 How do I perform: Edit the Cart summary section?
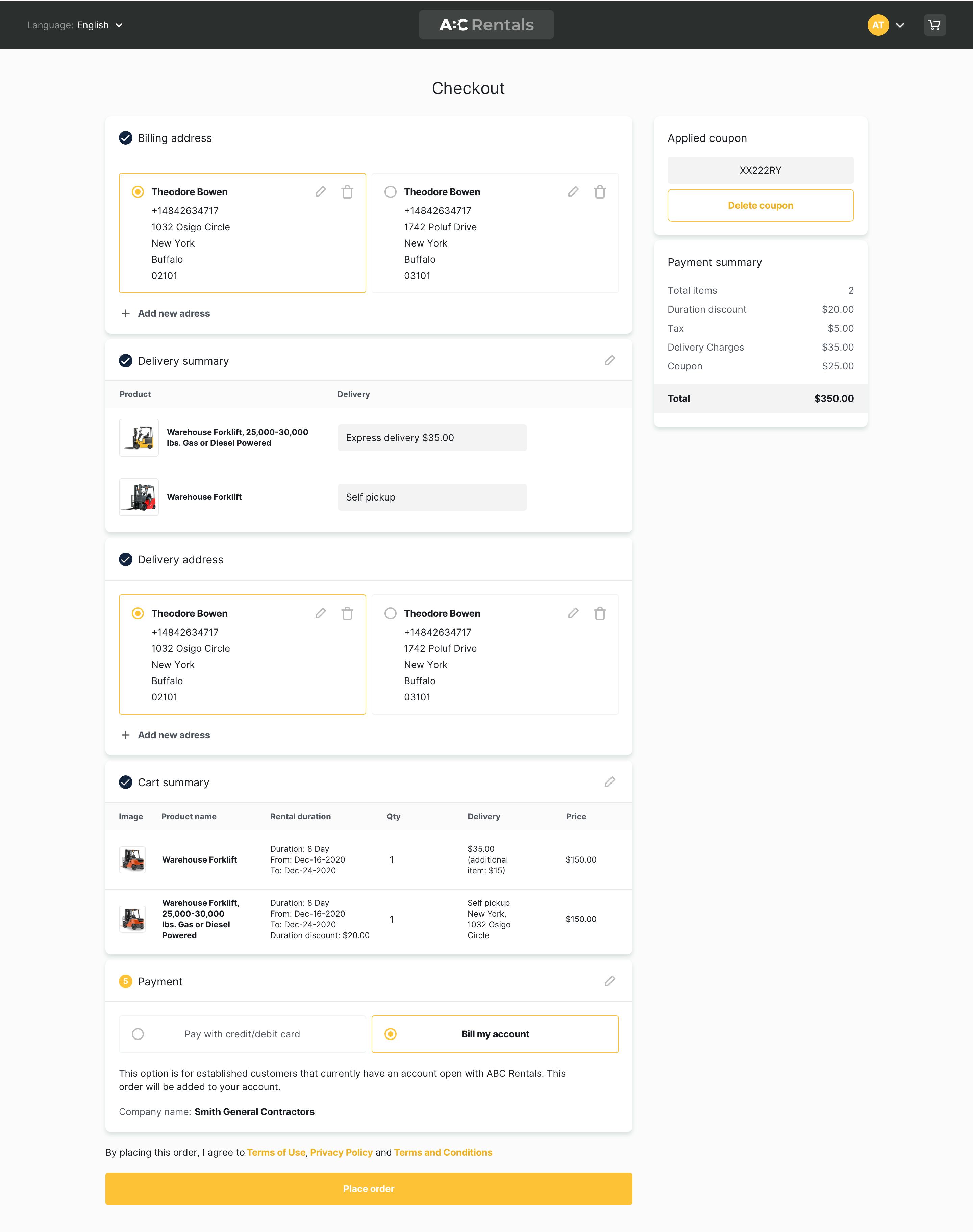(609, 782)
